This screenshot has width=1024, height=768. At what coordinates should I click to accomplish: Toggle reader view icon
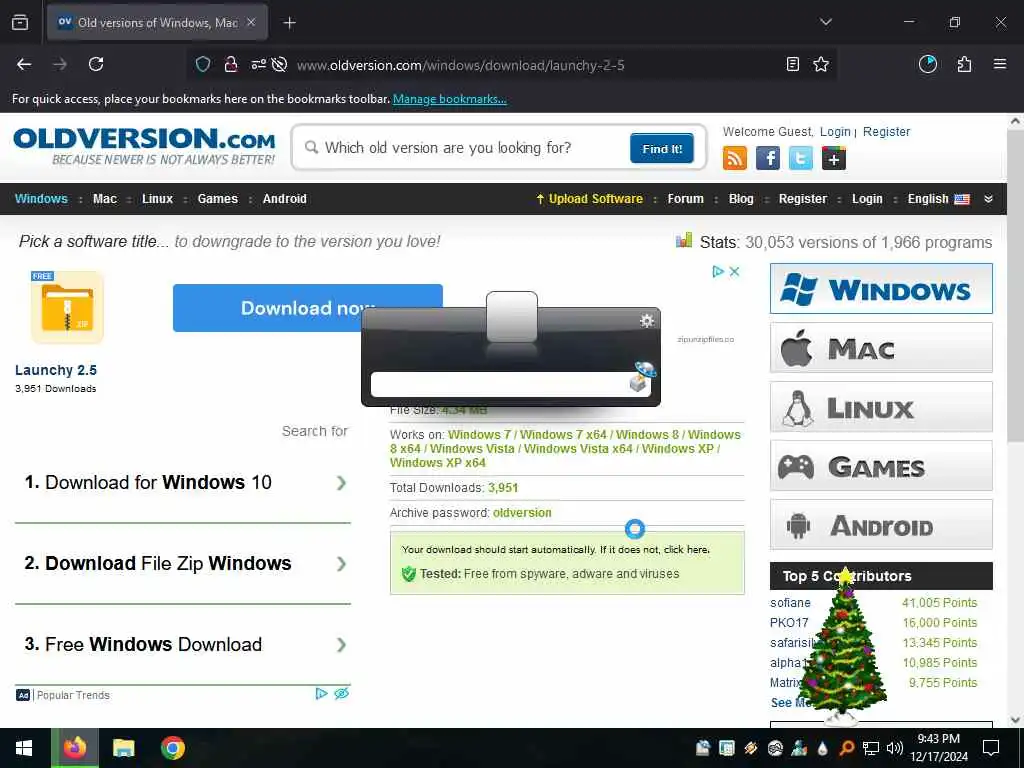pos(792,64)
